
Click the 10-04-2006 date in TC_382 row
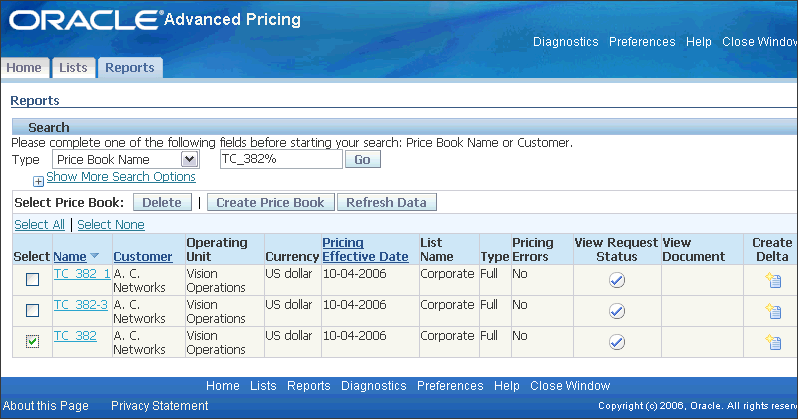355,336
